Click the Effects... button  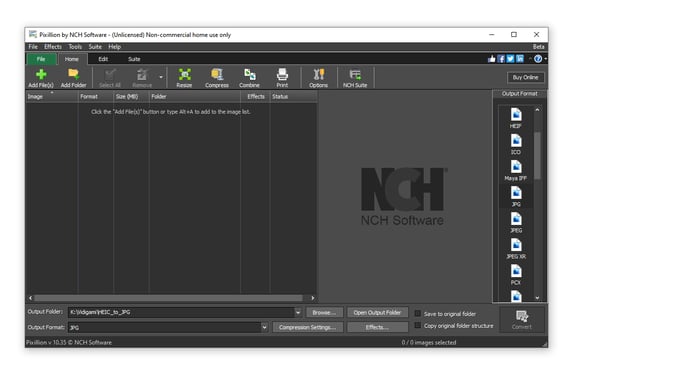click(x=377, y=327)
